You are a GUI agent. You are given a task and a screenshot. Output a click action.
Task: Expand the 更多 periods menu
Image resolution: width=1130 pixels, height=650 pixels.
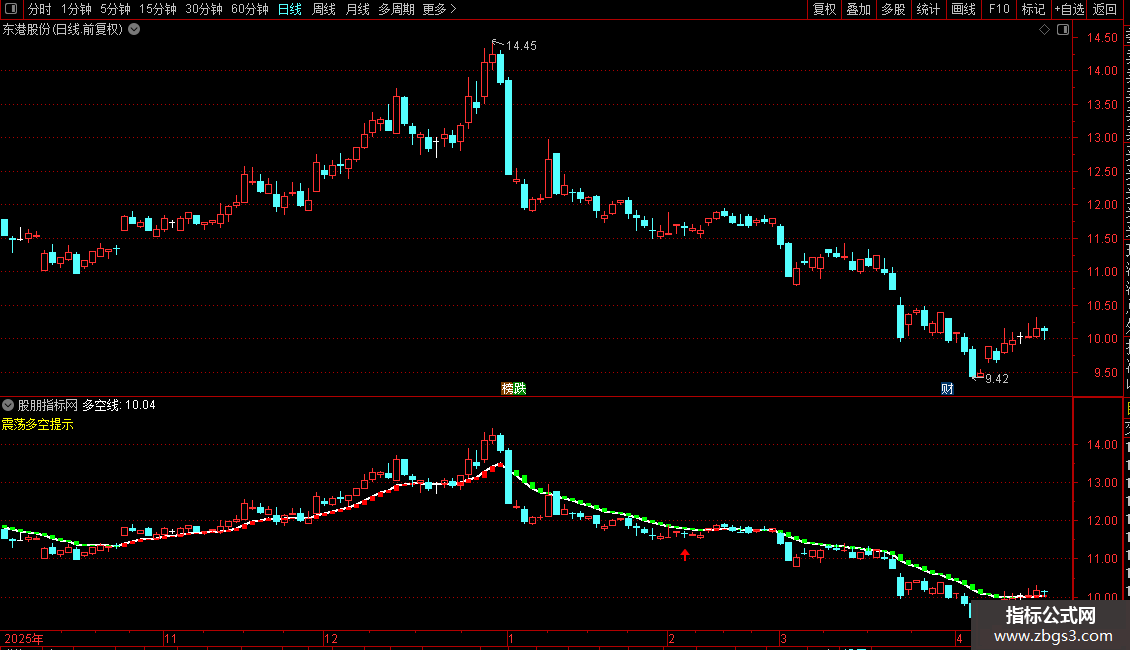click(x=439, y=9)
